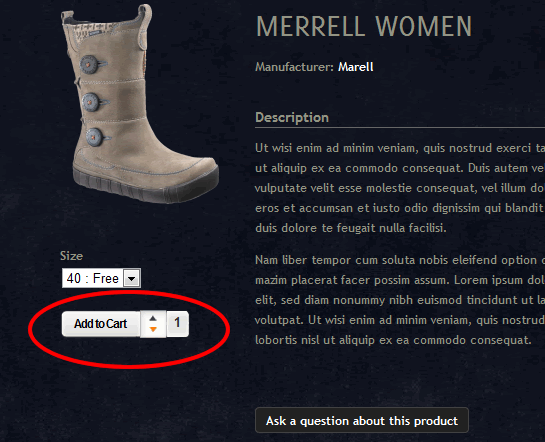Click the MERRELL WOMEN product title
The width and height of the screenshot is (545, 442).
point(364,26)
